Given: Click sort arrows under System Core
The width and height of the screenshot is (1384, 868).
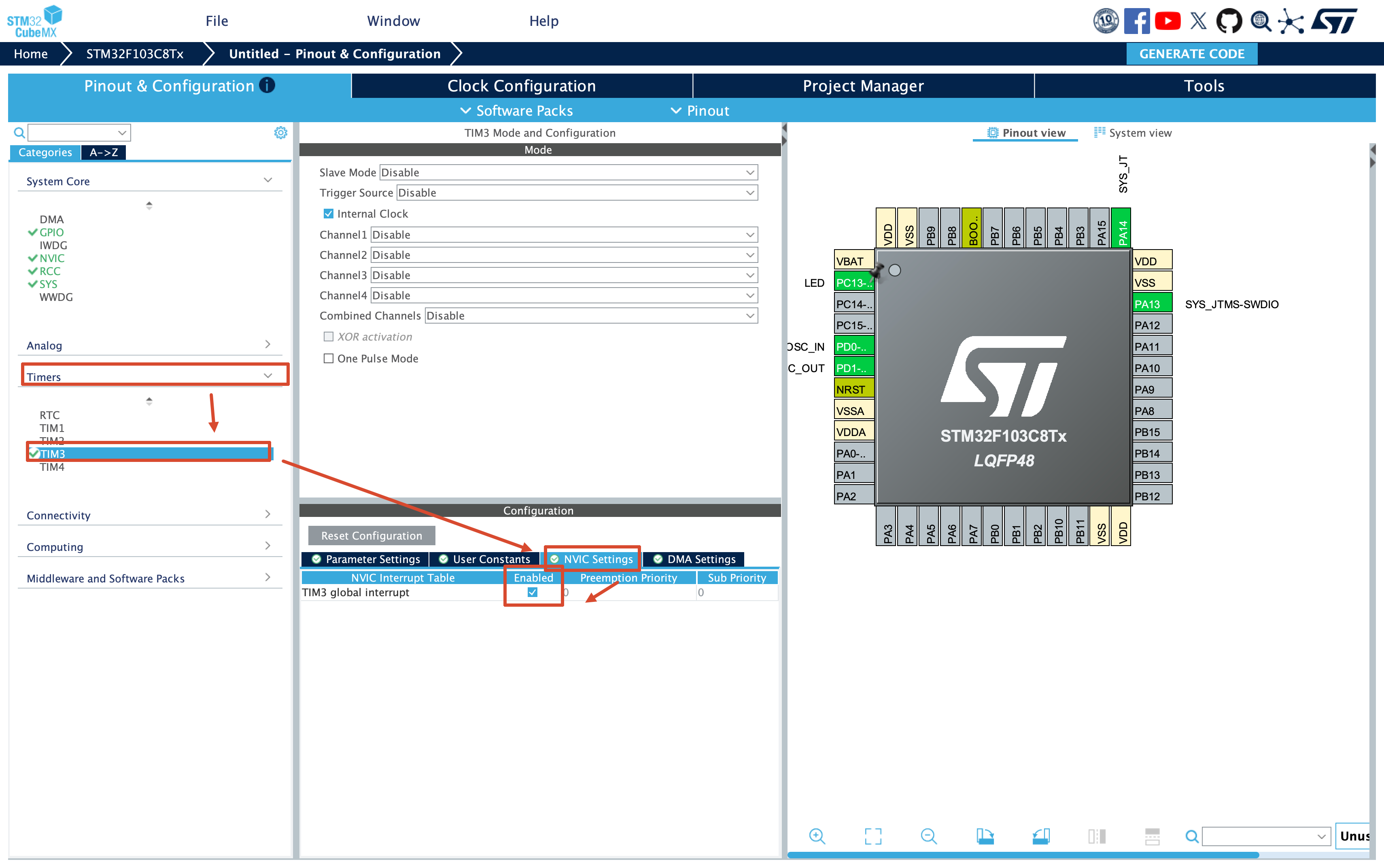Looking at the screenshot, I should coord(149,205).
